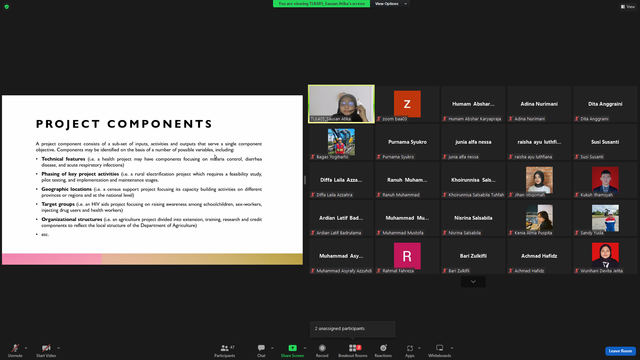
Task: Click the Organizational structures bullet on slide
Action: (x=149, y=222)
